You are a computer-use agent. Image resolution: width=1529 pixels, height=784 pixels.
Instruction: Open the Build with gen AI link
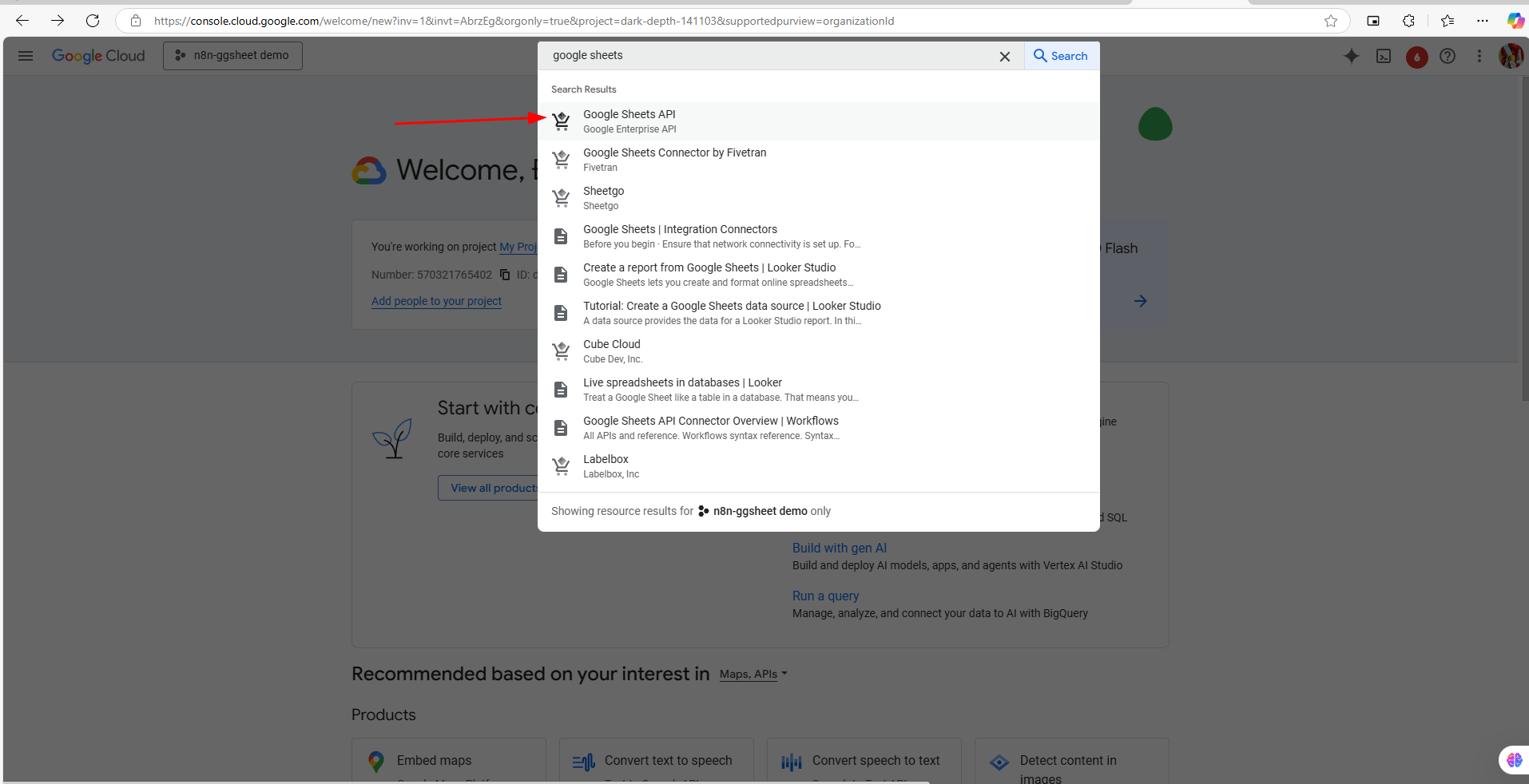coord(840,548)
